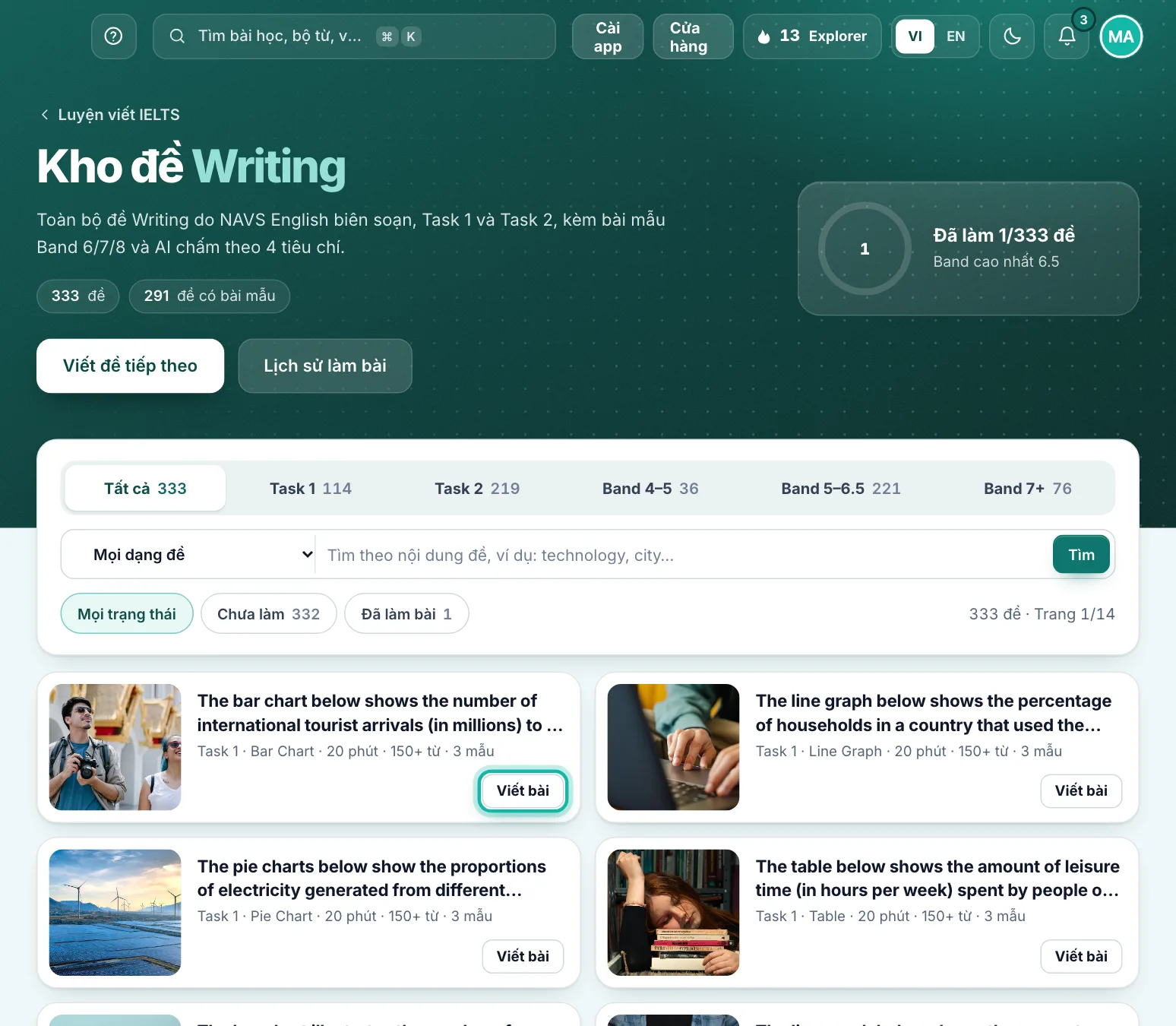The width and height of the screenshot is (1176, 1026).
Task: Switch to Band 5–6.5 tab
Action: 841,488
